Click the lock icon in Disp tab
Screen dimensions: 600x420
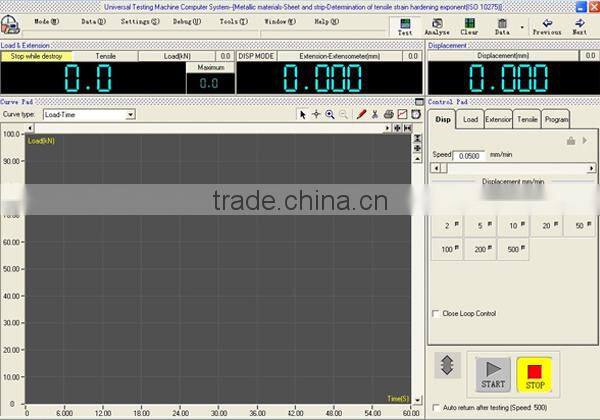571,141
